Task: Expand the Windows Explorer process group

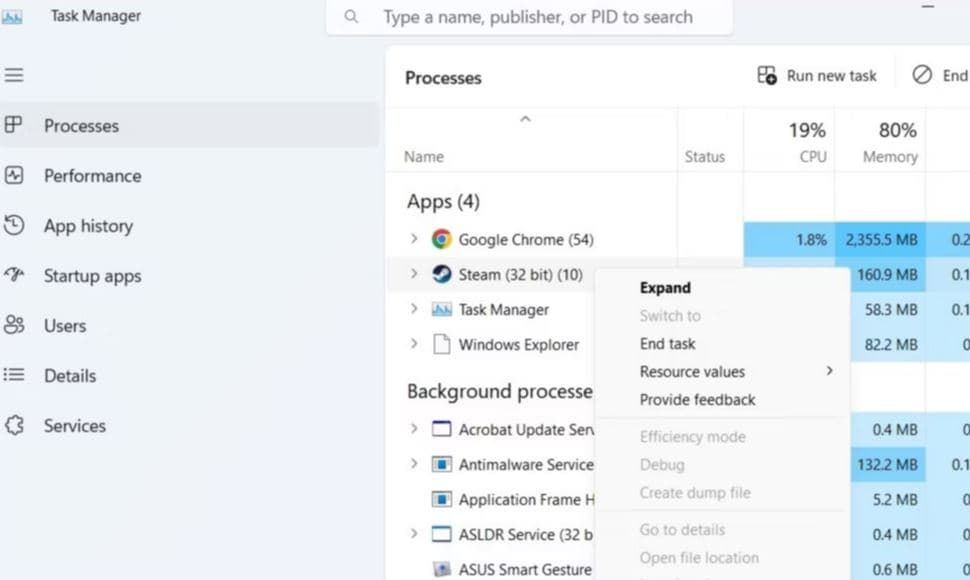Action: (414, 344)
